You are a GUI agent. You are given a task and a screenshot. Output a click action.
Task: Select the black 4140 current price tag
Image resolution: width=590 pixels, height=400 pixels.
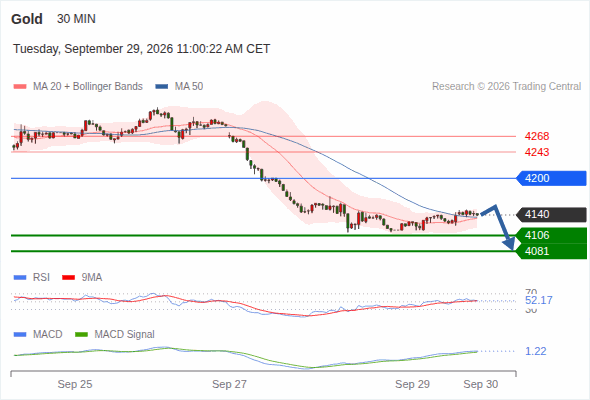tap(551, 214)
